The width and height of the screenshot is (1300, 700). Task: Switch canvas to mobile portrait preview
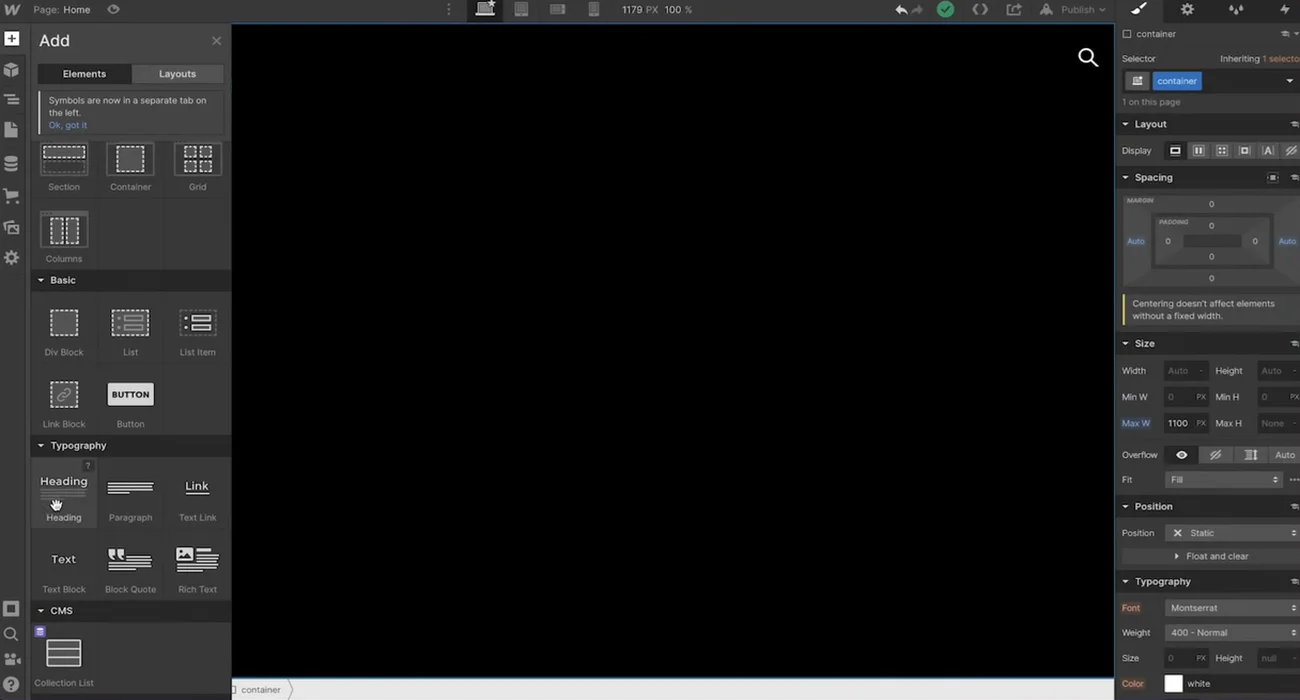coord(593,10)
